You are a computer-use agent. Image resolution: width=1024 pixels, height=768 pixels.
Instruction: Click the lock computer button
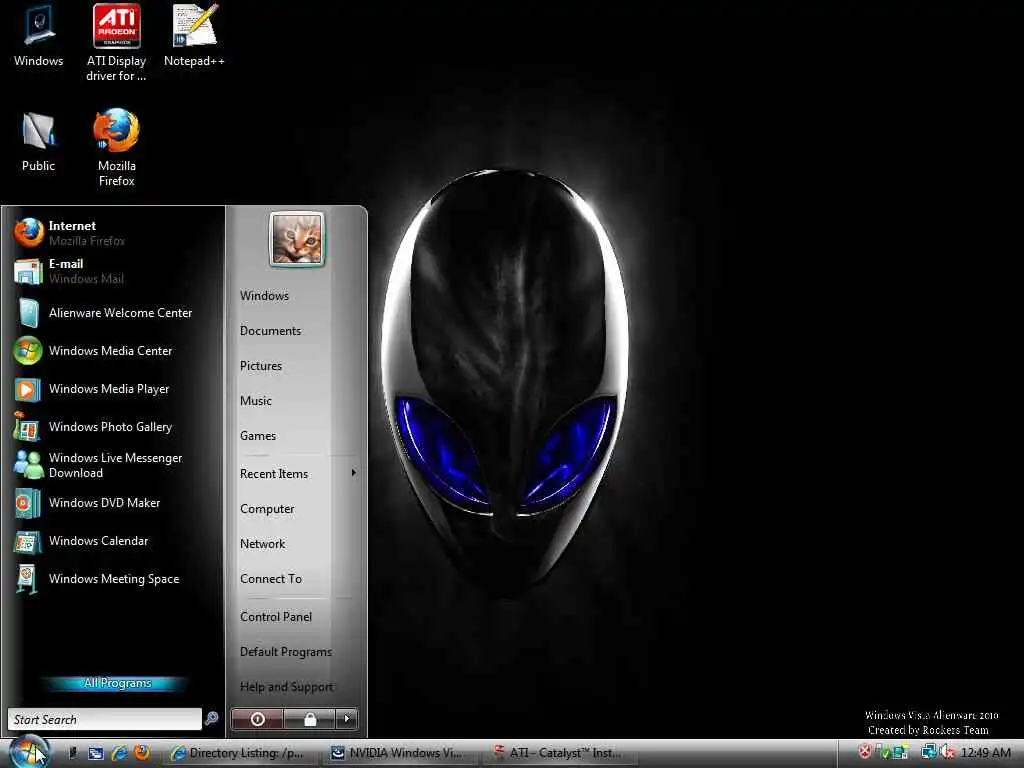pos(310,719)
